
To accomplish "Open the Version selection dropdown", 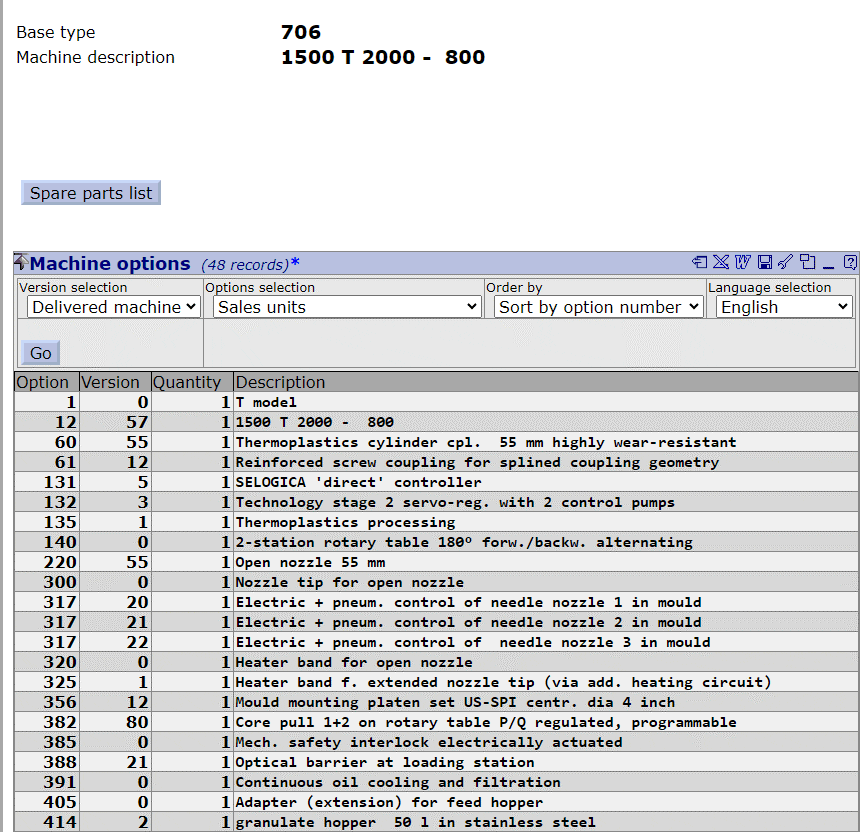I will click(114, 307).
